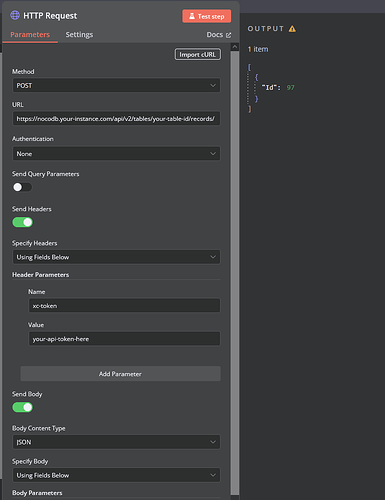The width and height of the screenshot is (385, 500).
Task: Disable the Send Headers toggle
Action: (22, 222)
